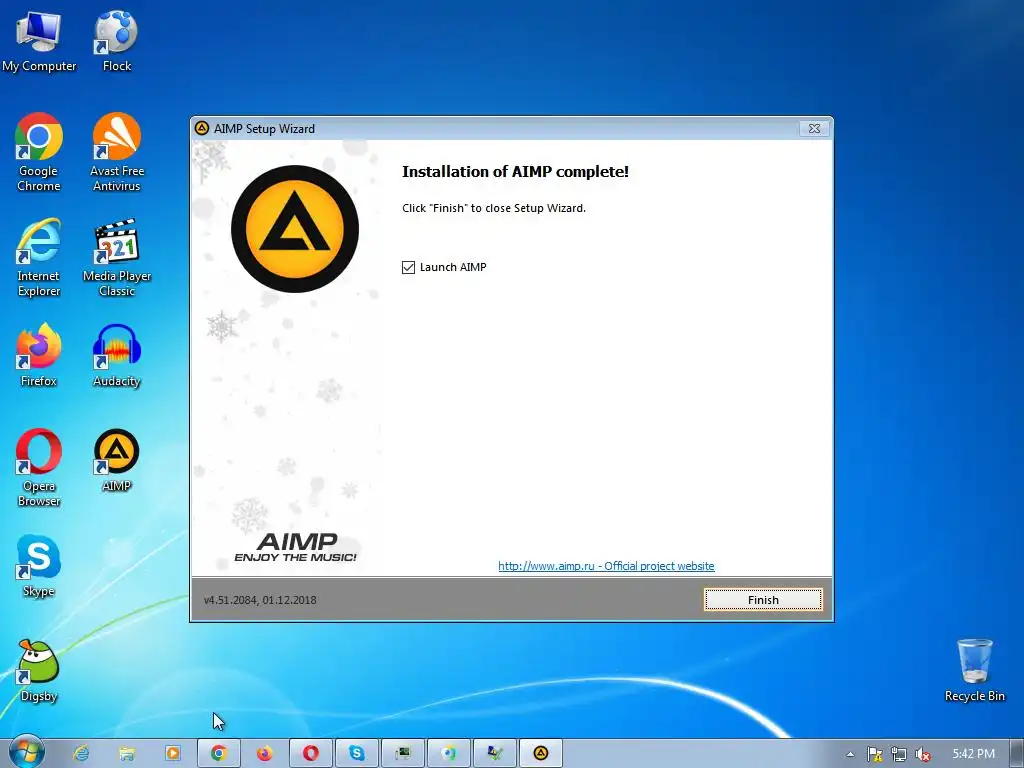
Task: Uncheck the Launch AIMP checkbox
Action: 408,267
